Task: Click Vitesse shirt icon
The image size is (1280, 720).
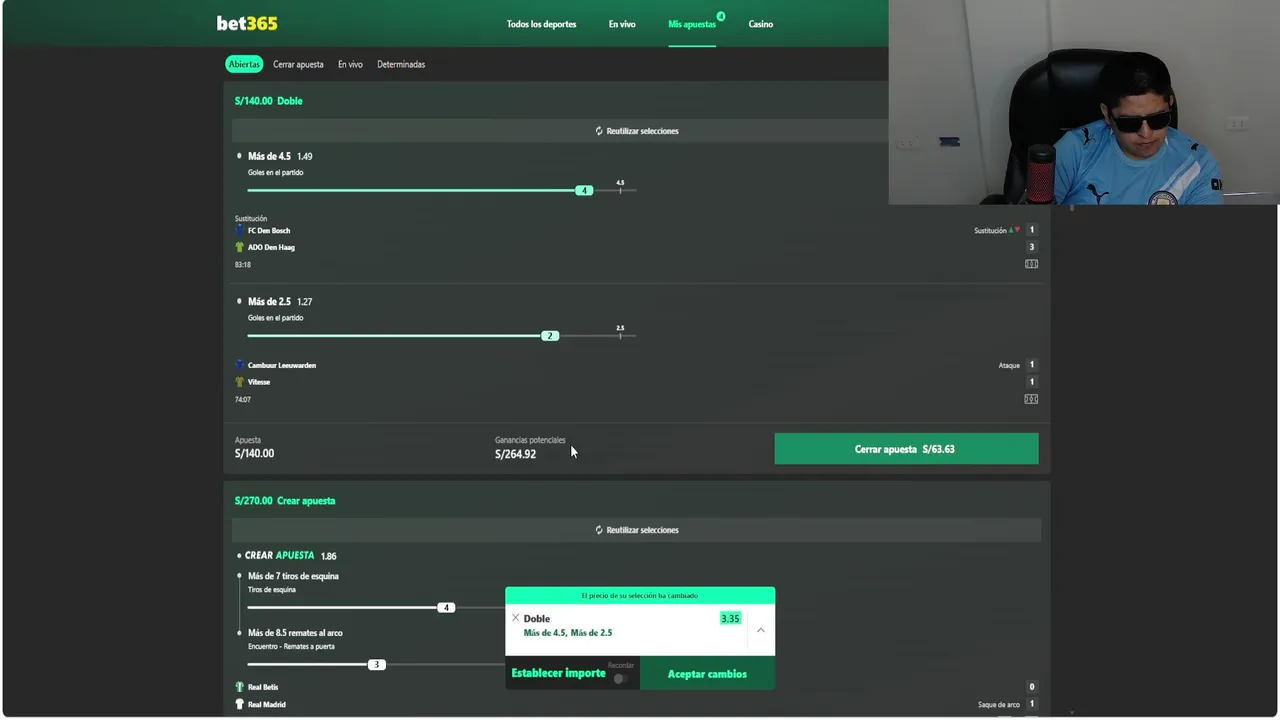Action: pos(240,382)
